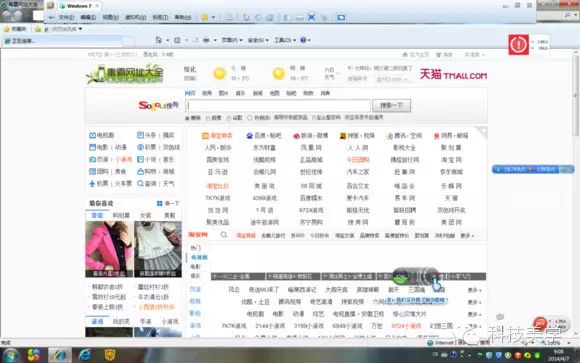580x363 pixels.
Task: Click the magnifier icon in the 淘宝网 bar
Action: click(x=224, y=235)
